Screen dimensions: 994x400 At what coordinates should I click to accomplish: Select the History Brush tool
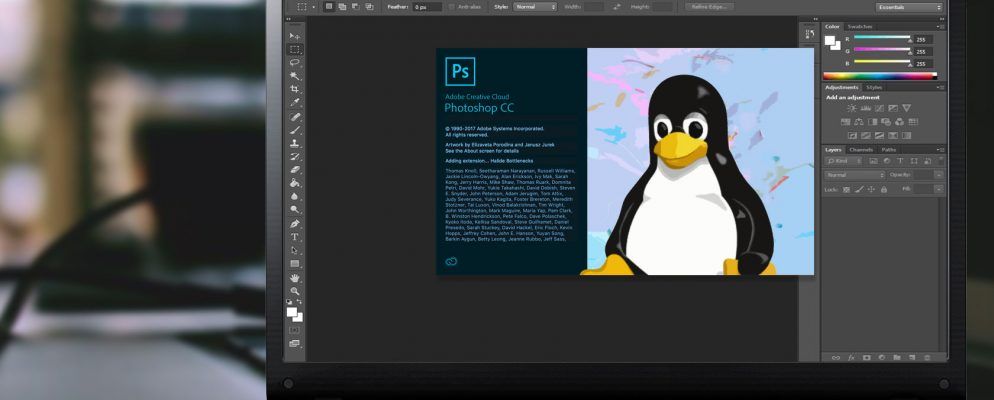(295, 157)
